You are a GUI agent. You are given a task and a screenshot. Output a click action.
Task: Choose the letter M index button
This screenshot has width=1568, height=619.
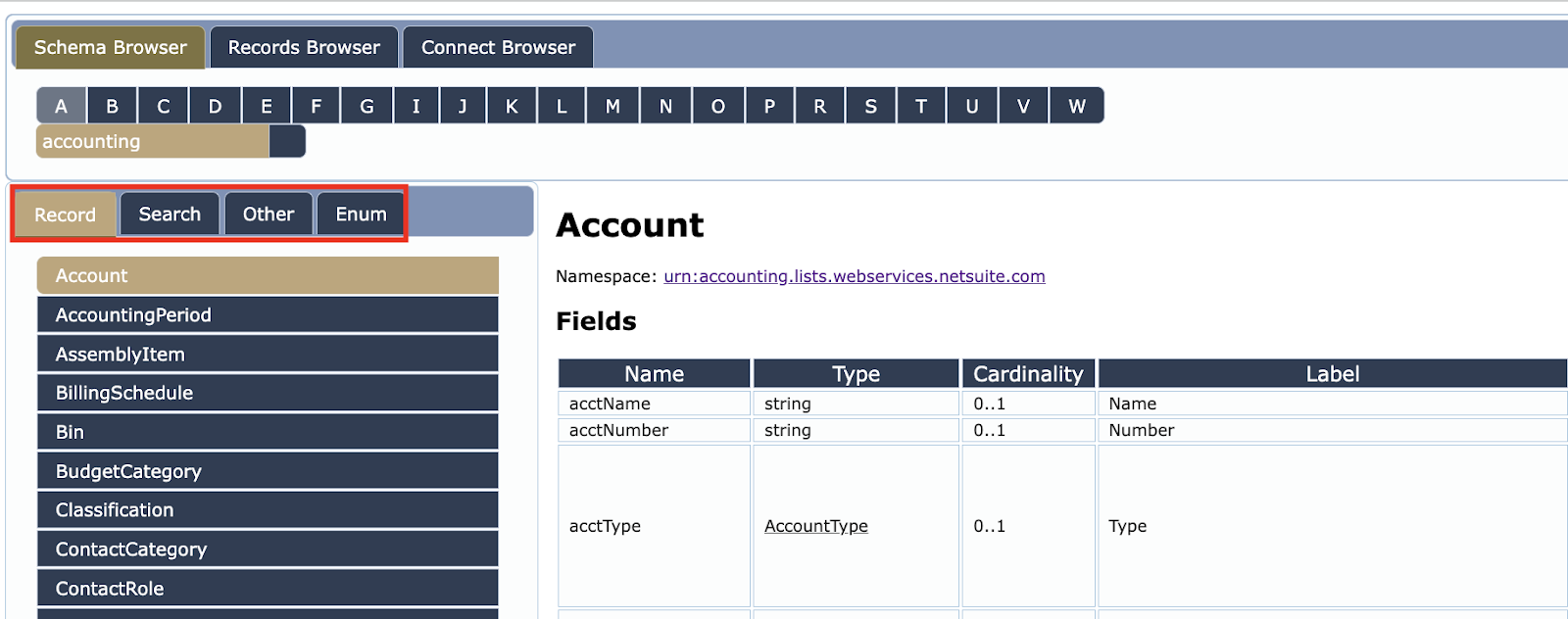coord(612,106)
